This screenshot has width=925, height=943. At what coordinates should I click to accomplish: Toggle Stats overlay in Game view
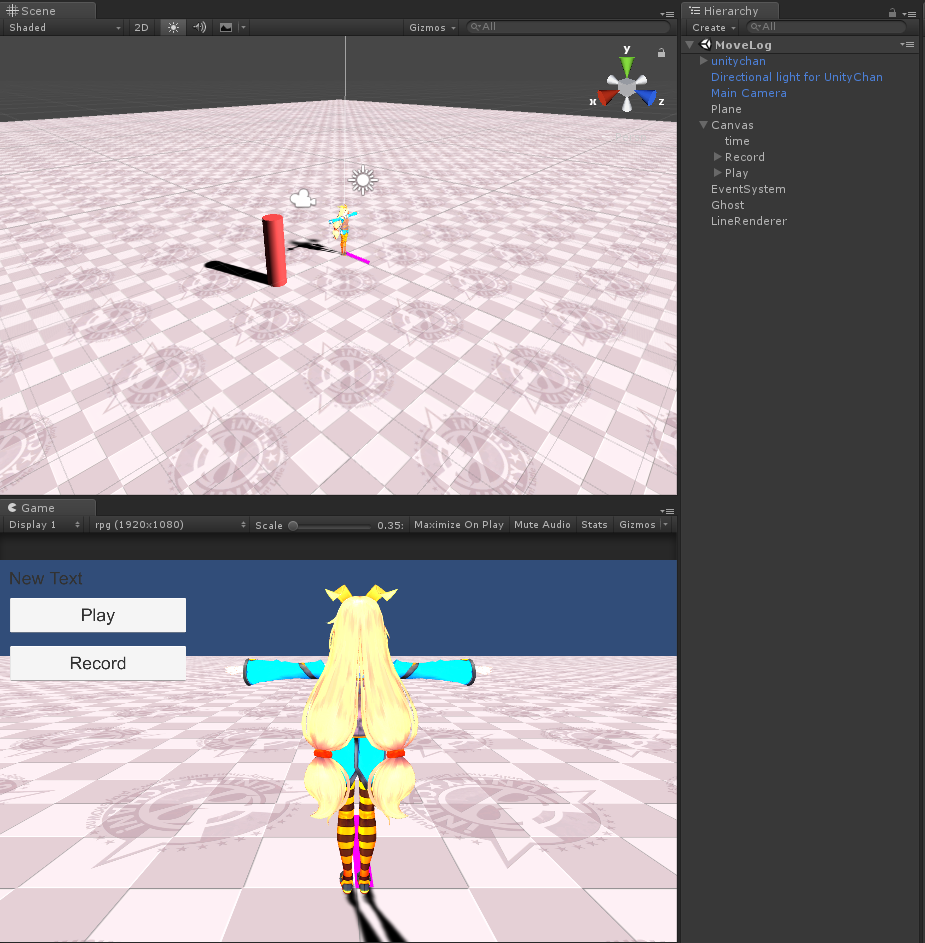594,524
